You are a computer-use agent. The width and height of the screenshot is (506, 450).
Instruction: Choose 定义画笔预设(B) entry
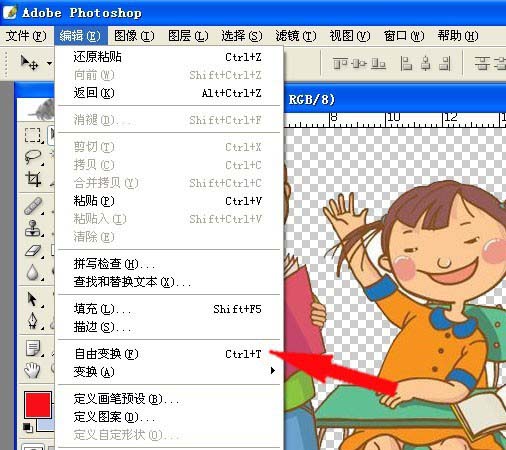(x=169, y=399)
